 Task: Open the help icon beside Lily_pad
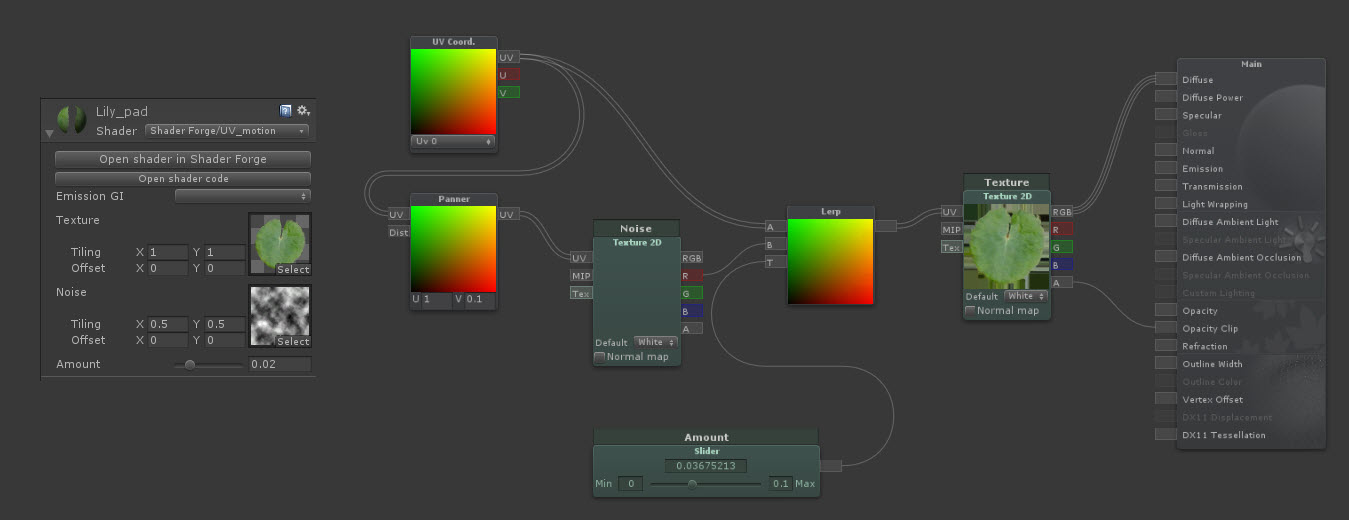click(x=285, y=111)
